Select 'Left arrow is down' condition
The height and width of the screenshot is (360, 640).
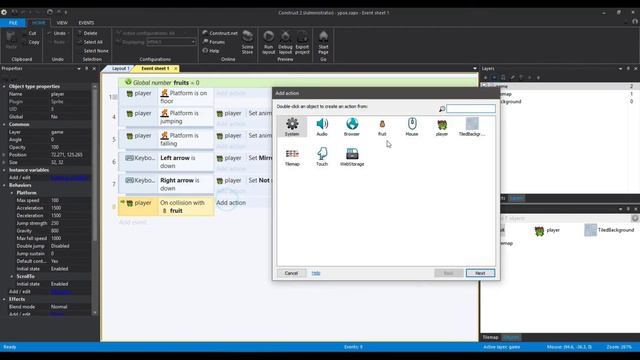click(x=186, y=162)
